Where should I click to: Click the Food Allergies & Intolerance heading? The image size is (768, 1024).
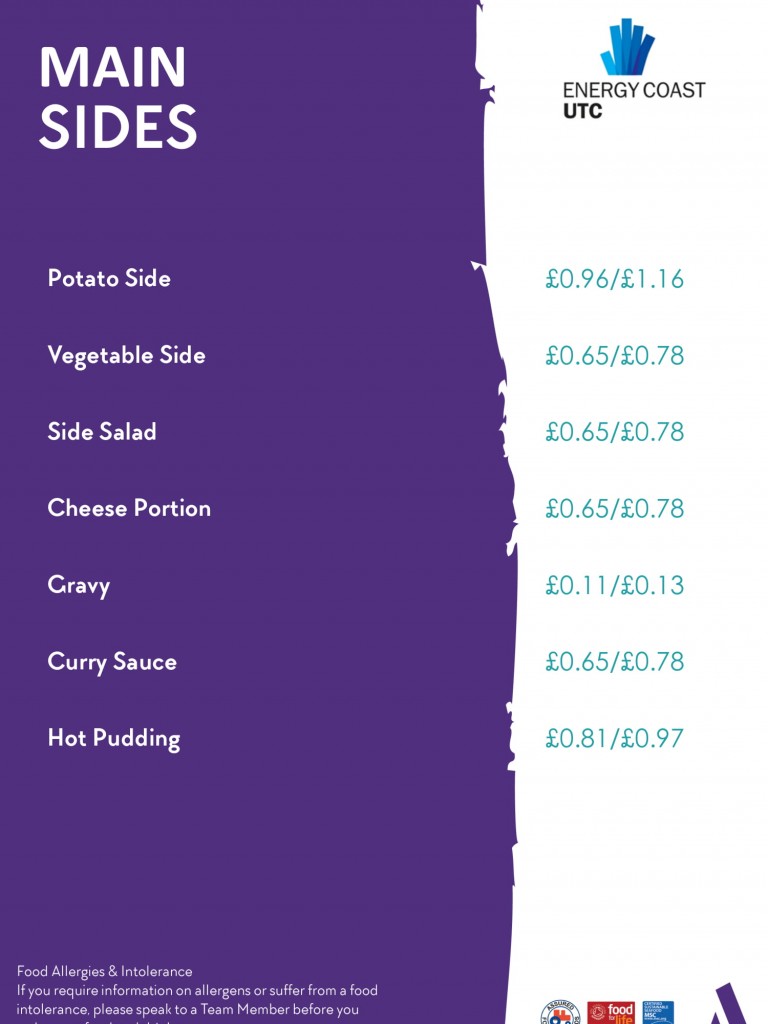(104, 971)
